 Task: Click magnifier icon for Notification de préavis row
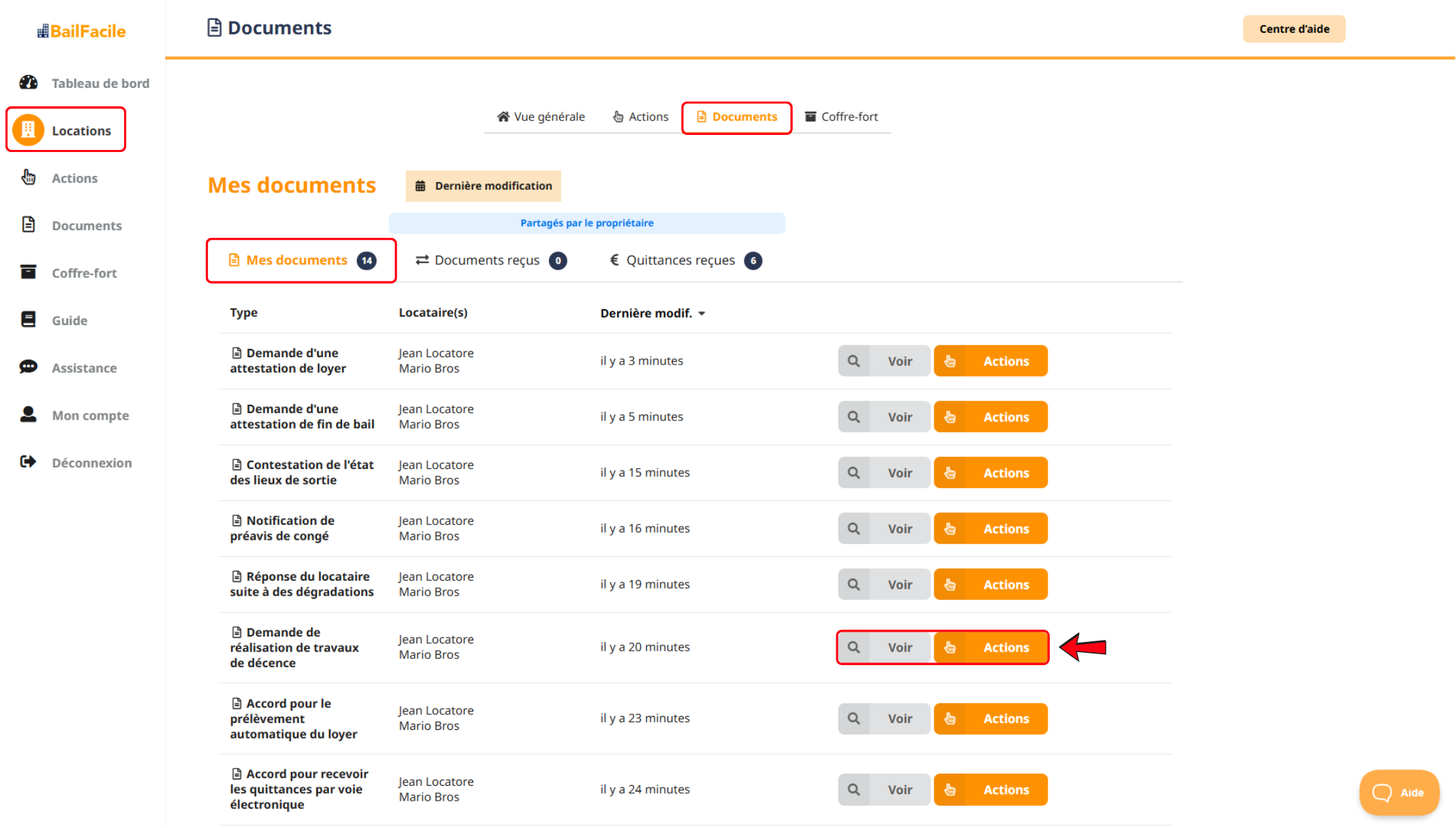coord(853,528)
